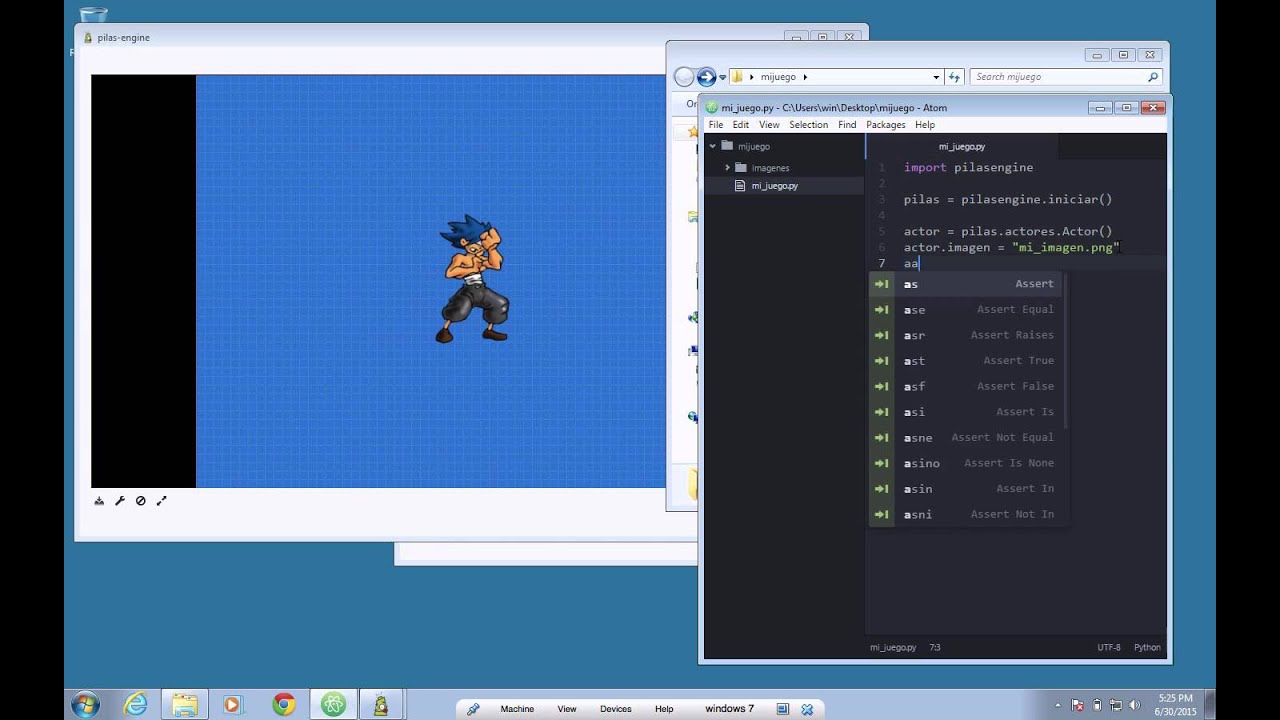
Task: Expand breadcrumb arrow after mijuego in Explorer
Action: click(x=805, y=77)
